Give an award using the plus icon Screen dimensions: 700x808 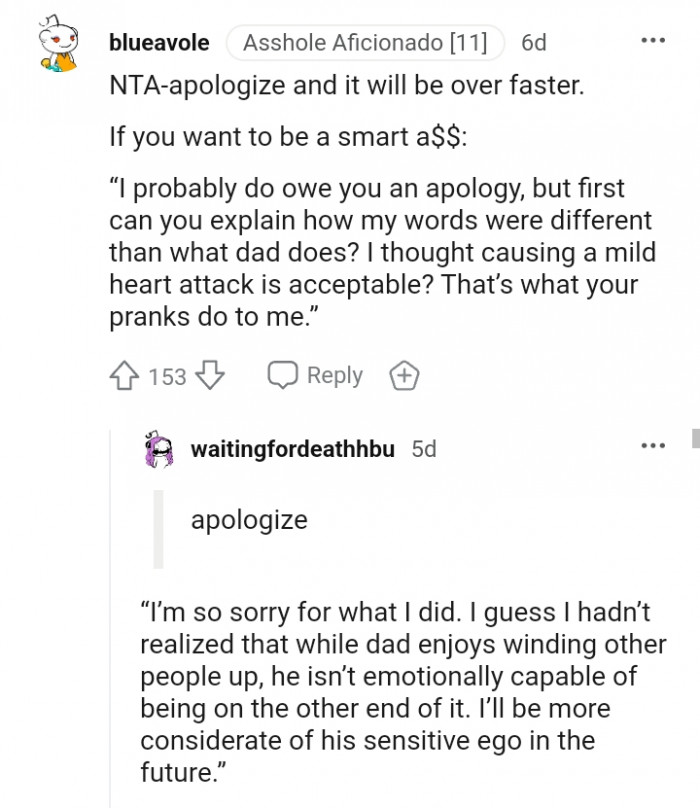pyautogui.click(x=403, y=376)
